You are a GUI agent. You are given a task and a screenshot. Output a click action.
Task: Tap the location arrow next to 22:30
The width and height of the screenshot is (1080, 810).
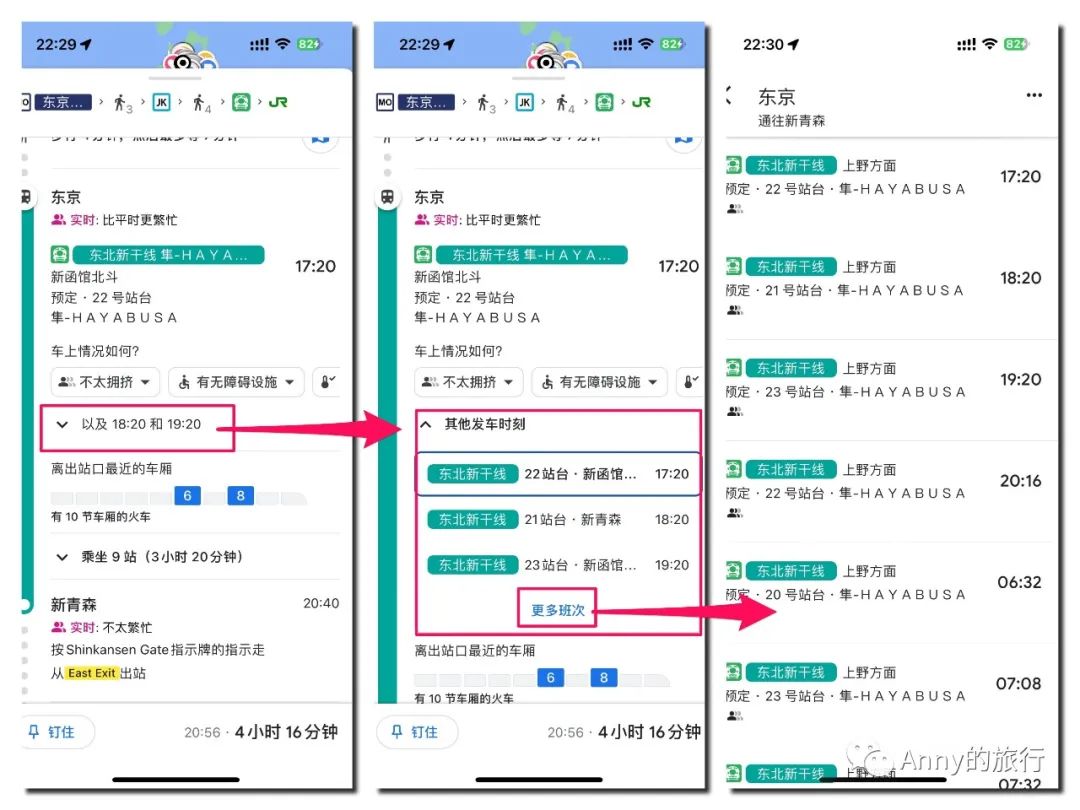[x=793, y=44]
